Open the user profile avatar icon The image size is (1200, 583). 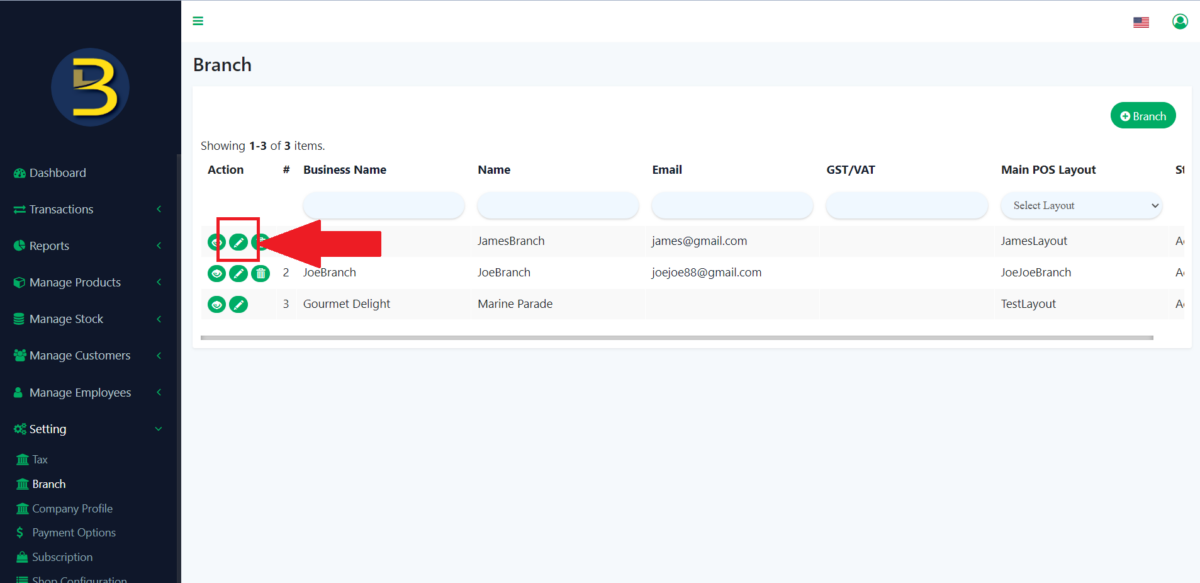[x=1179, y=21]
